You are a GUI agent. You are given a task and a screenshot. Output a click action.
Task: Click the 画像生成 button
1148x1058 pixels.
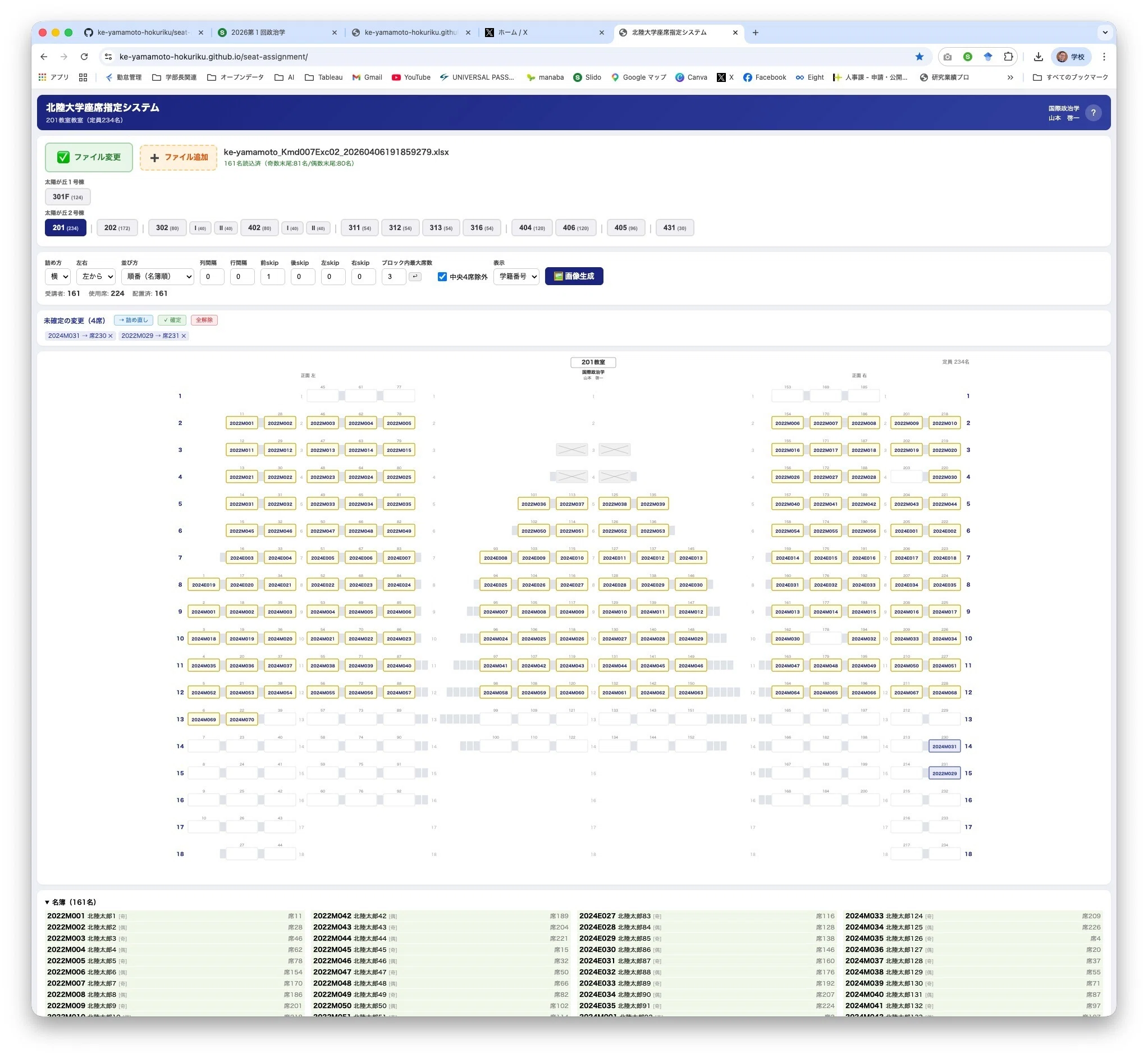tap(574, 277)
